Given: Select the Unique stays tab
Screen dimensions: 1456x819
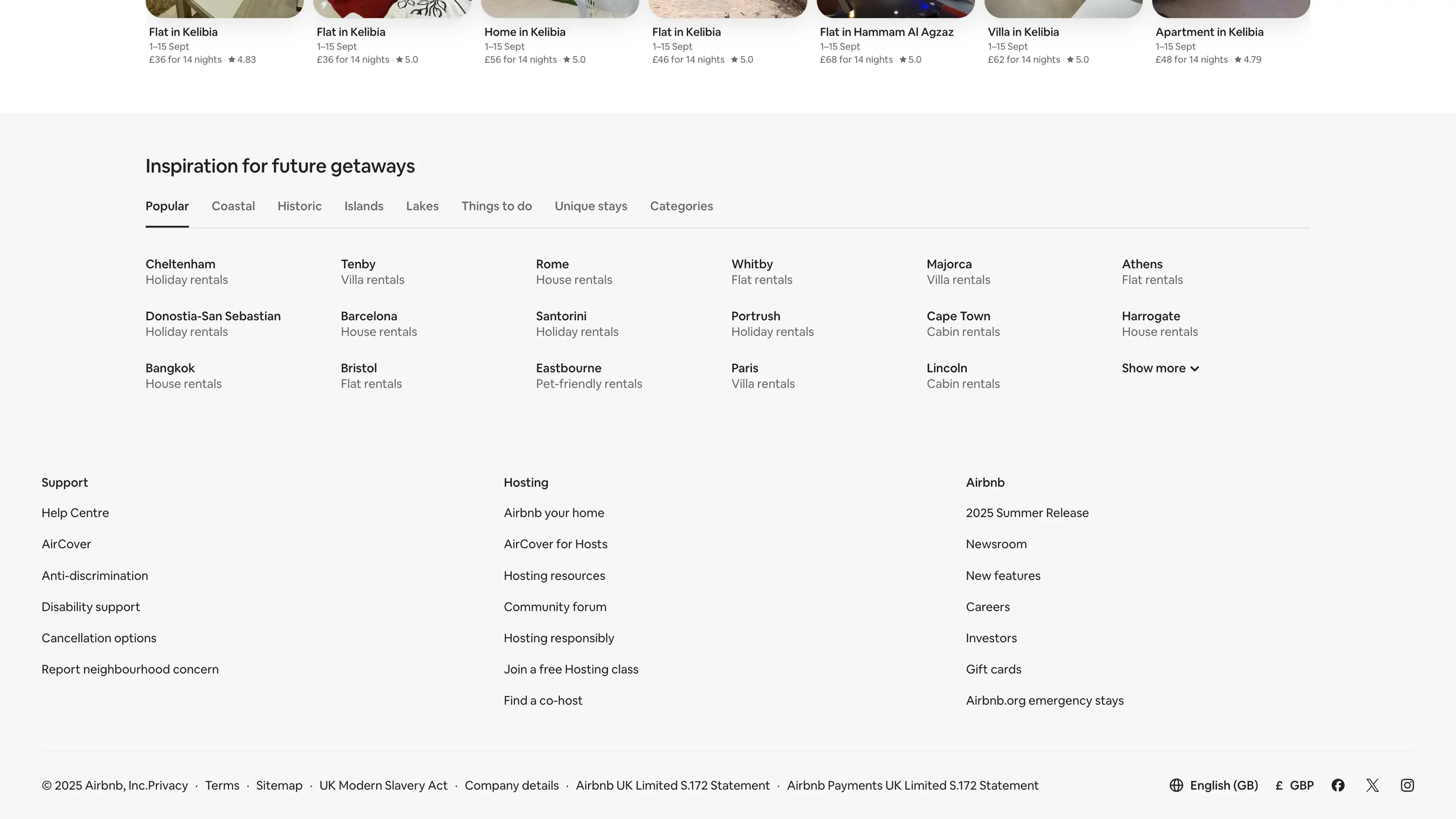Looking at the screenshot, I should pos(591,206).
